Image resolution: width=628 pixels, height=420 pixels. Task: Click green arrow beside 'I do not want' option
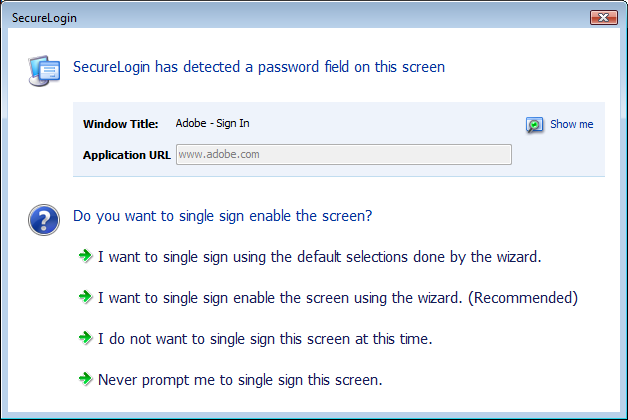tap(85, 339)
